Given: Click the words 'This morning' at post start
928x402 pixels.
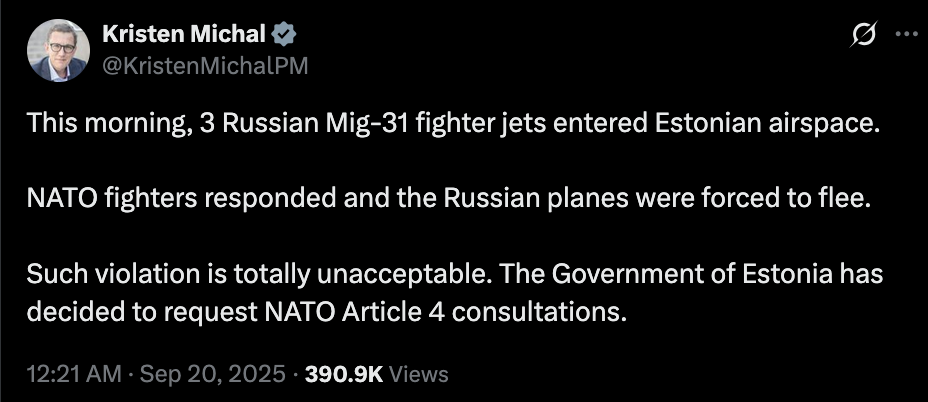Looking at the screenshot, I should [109, 124].
